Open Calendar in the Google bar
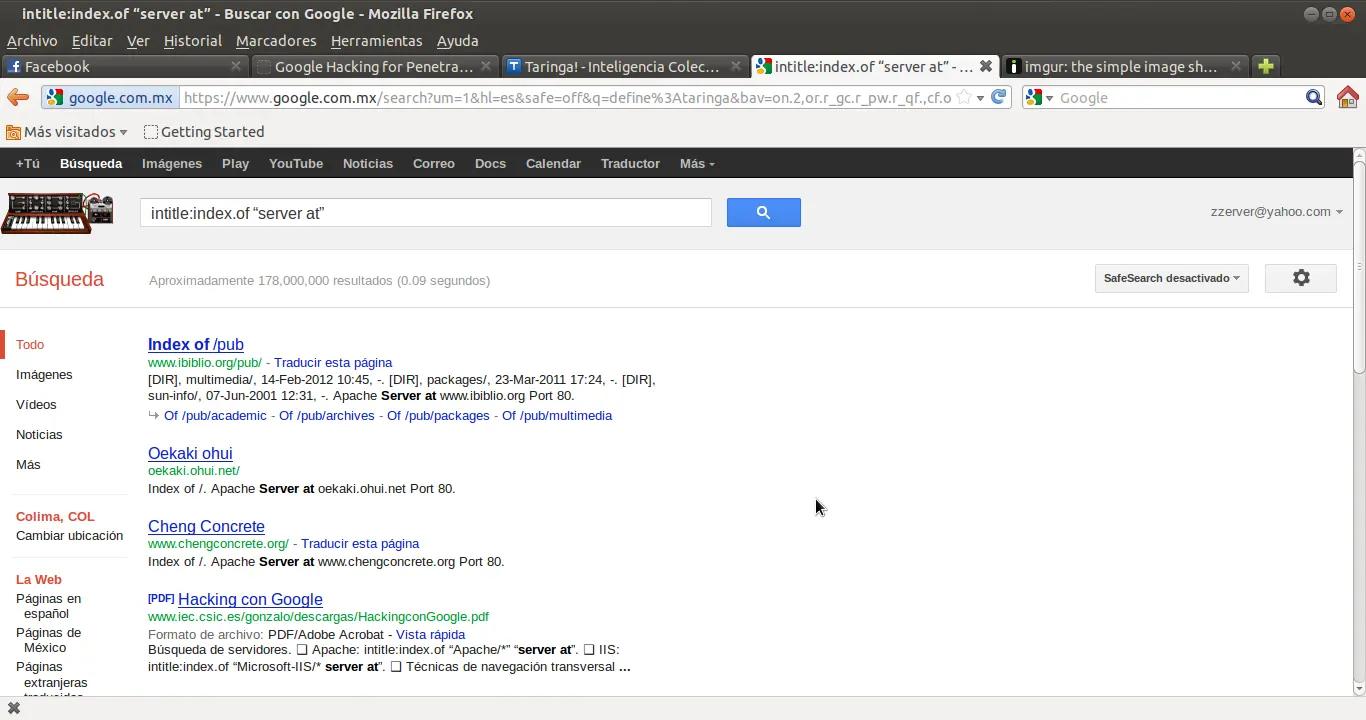Screen dimensions: 1366x720 (x=553, y=163)
